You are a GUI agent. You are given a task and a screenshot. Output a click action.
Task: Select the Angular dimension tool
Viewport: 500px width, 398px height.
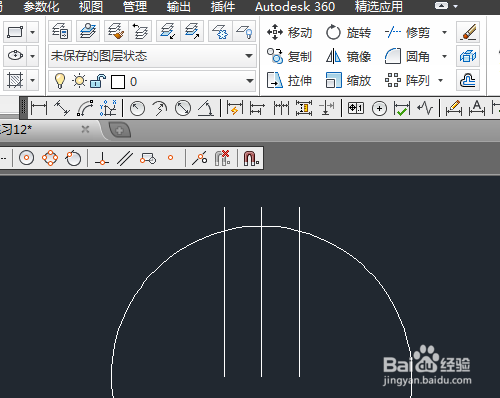coord(206,109)
